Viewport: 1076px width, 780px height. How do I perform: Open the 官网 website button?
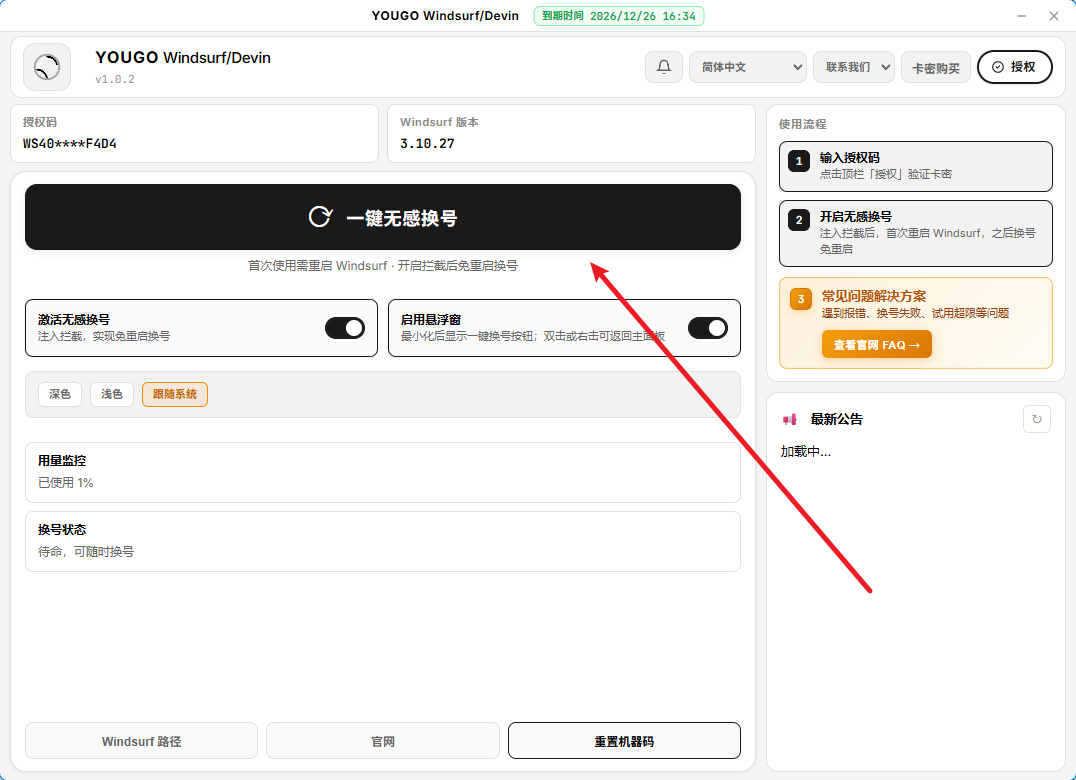tap(383, 741)
